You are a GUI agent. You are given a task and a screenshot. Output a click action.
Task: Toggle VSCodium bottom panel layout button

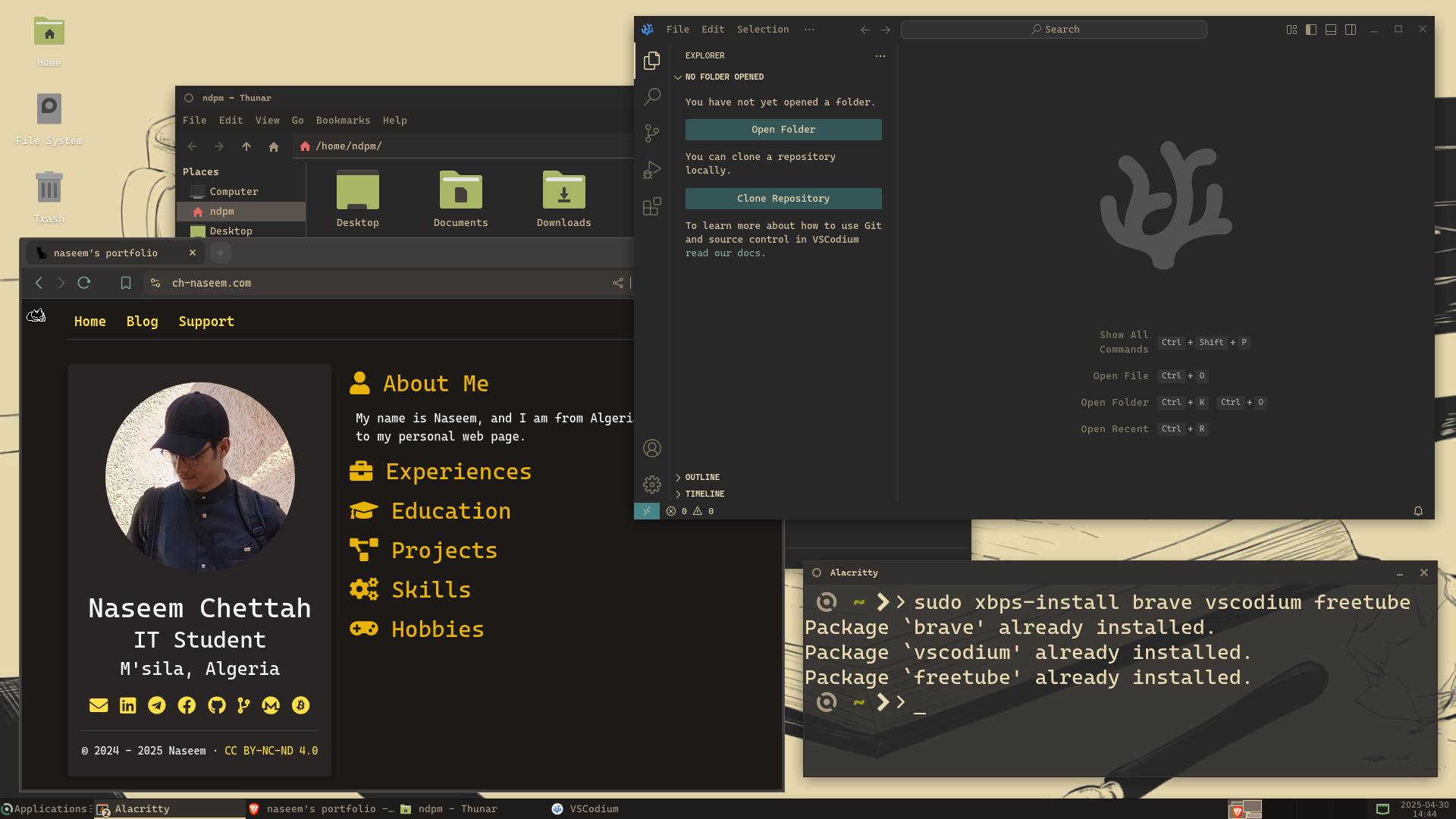pos(1331,30)
